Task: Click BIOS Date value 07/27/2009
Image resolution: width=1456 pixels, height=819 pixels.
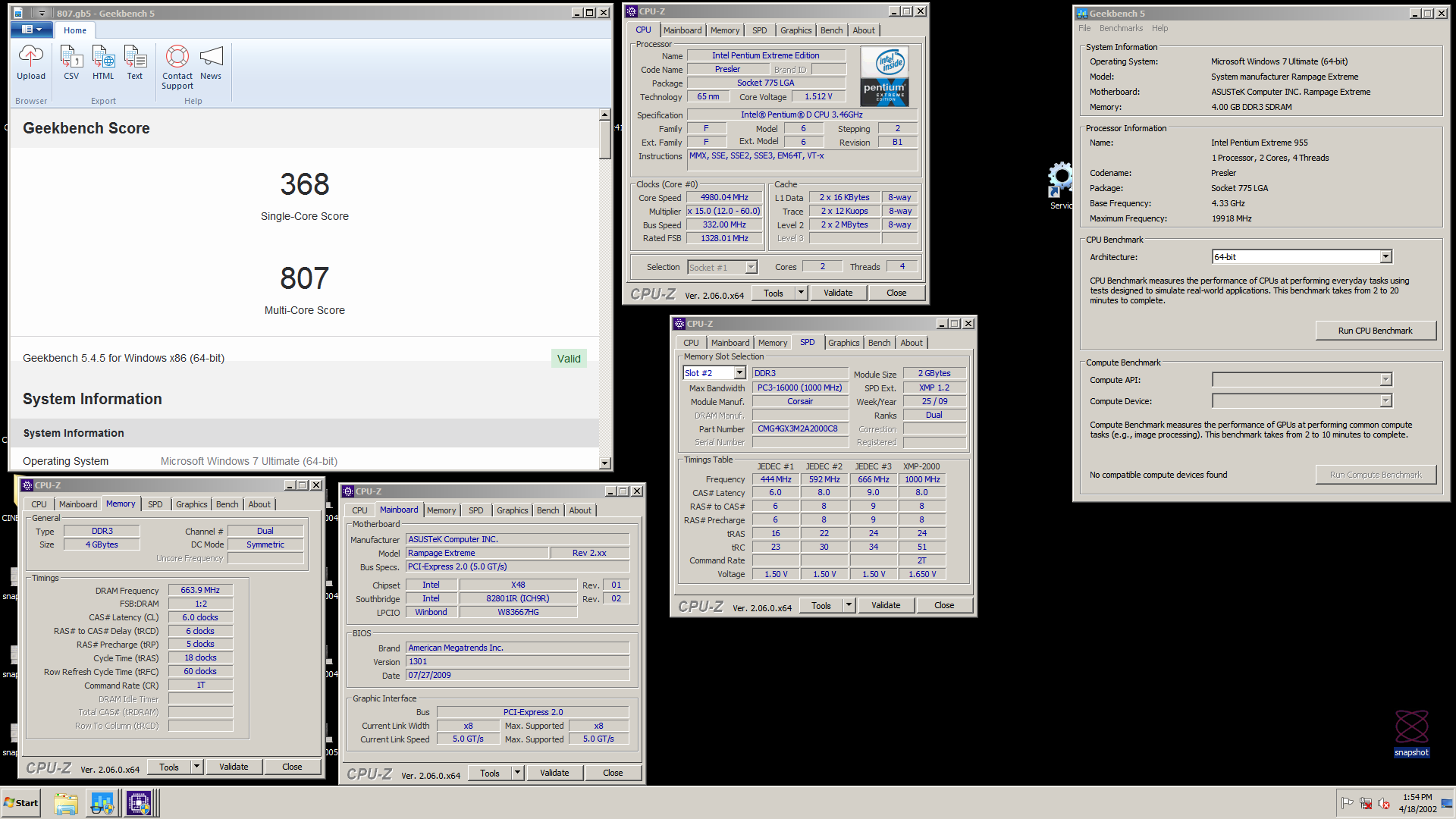Action: click(x=518, y=675)
